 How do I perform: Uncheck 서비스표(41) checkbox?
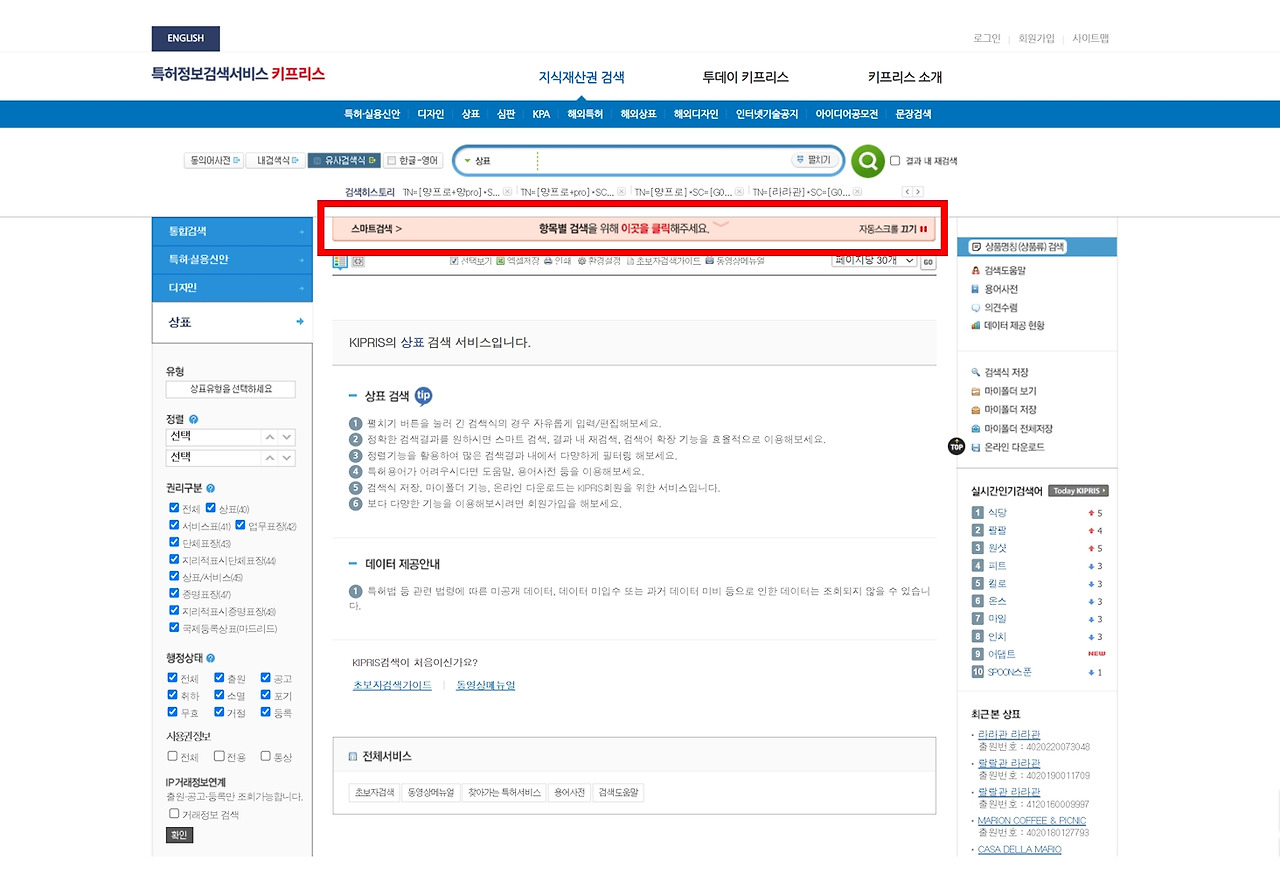(175, 525)
